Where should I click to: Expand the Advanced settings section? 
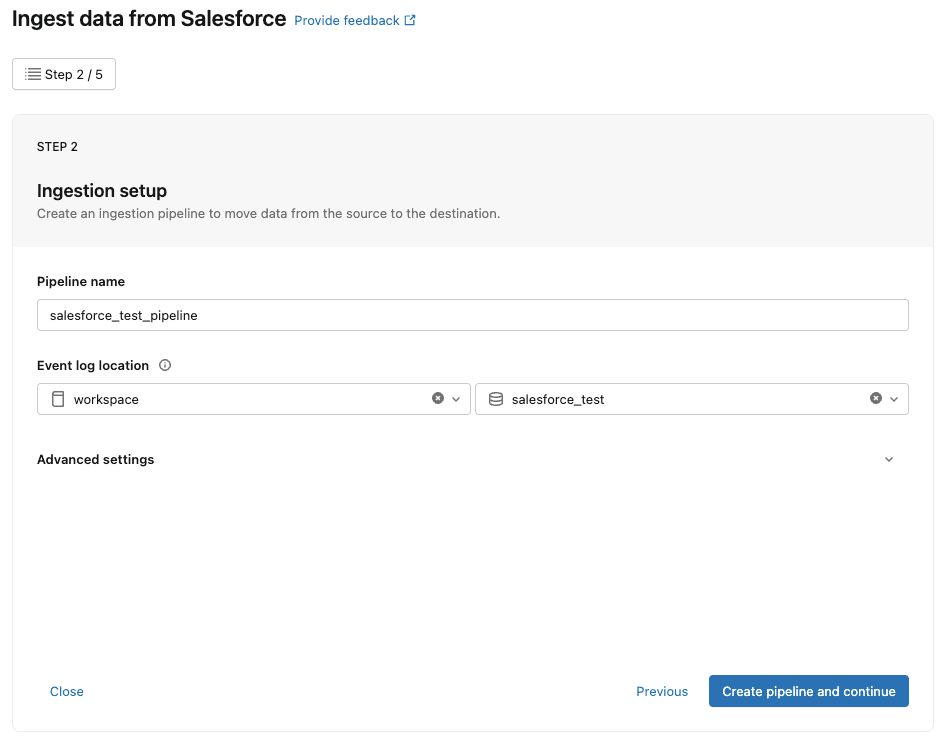[95, 459]
